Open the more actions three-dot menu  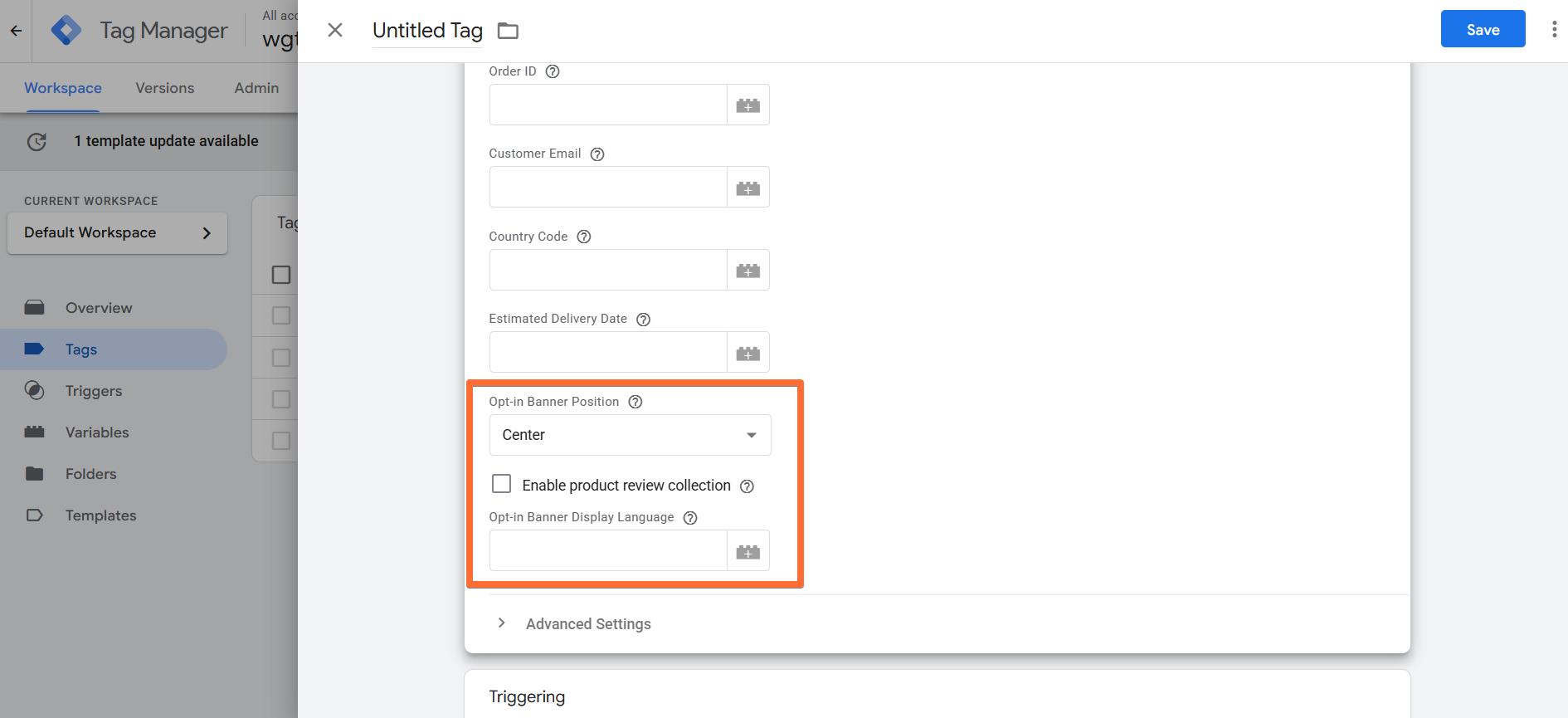click(1554, 30)
